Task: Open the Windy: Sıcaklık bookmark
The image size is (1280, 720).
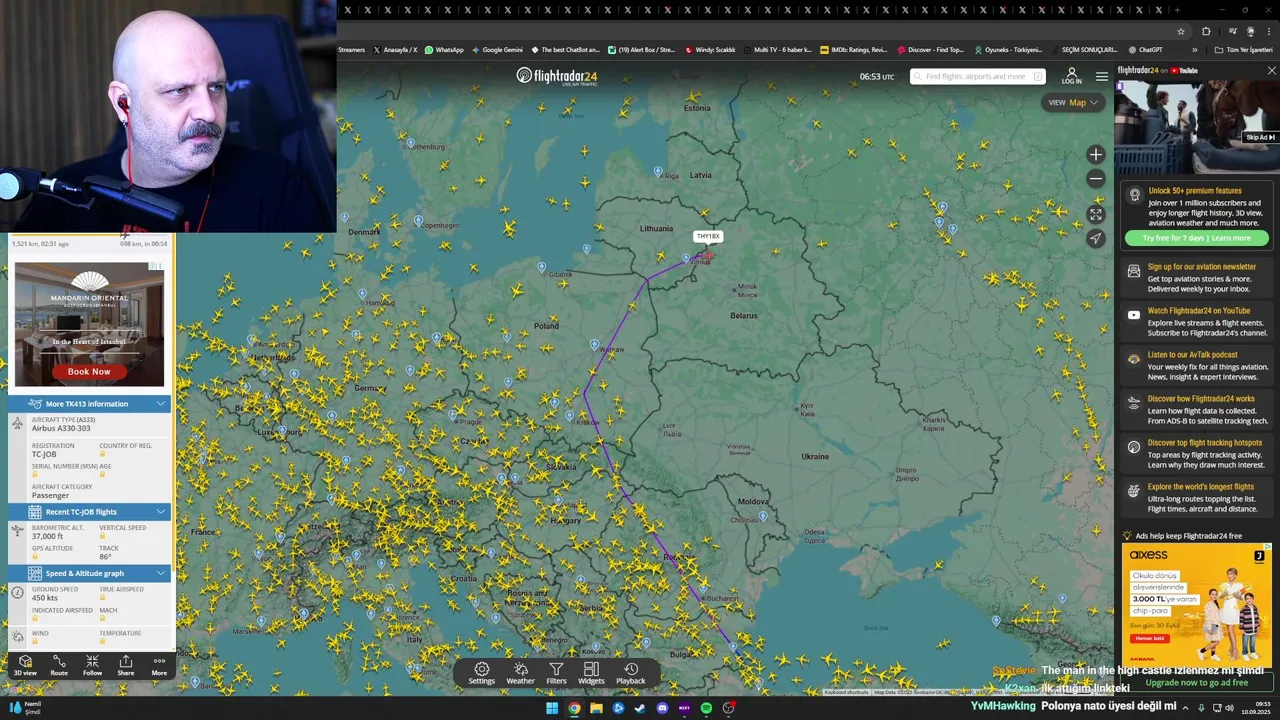Action: click(710, 49)
